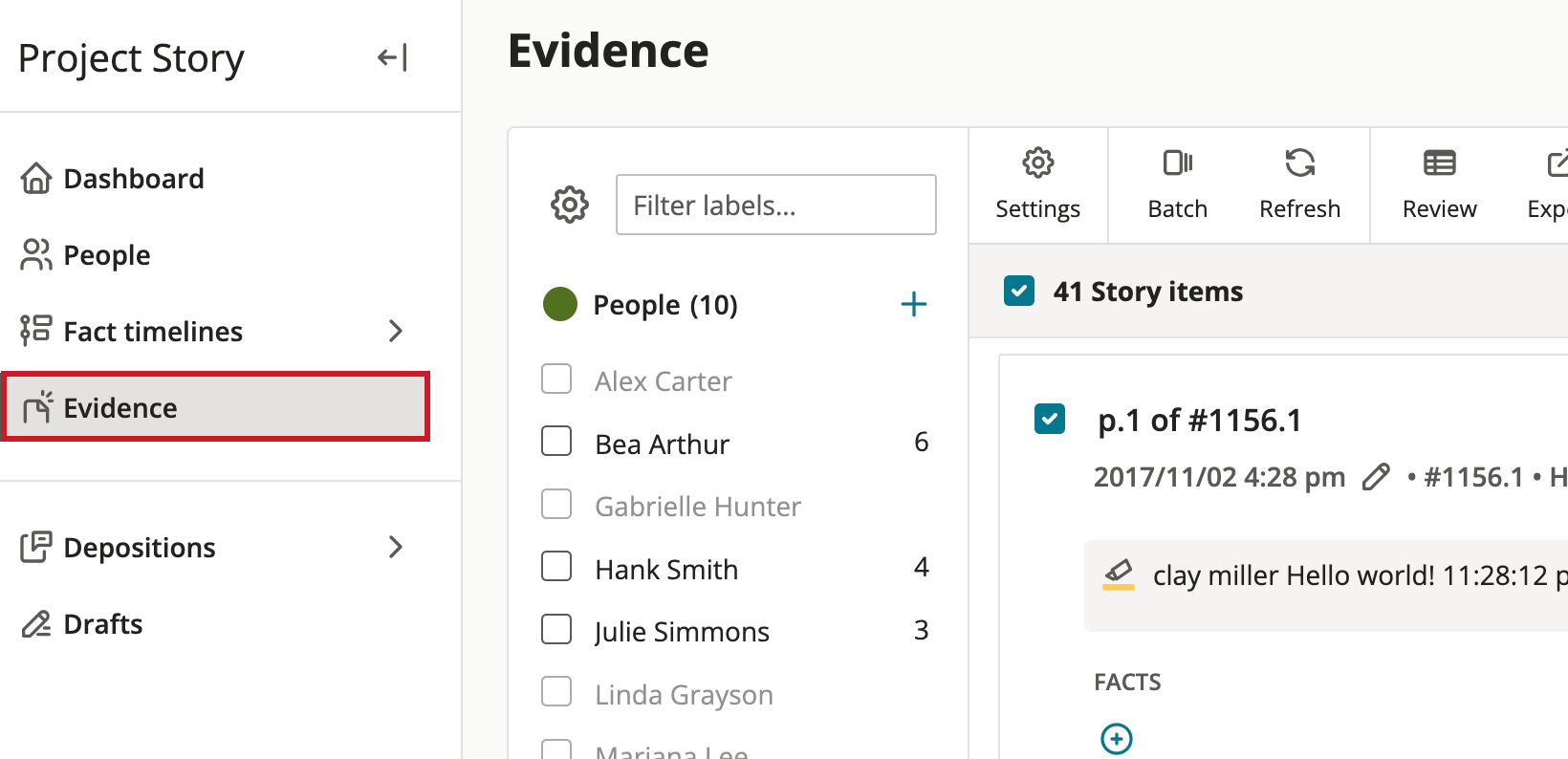Check the Bea Arthur label
The height and width of the screenshot is (759, 1568).
pyautogui.click(x=556, y=441)
